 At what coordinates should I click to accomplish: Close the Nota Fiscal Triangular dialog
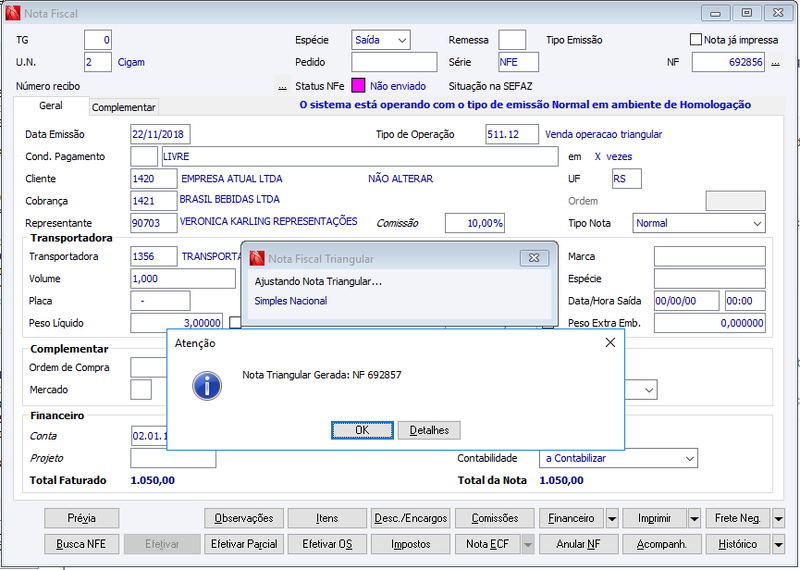(x=534, y=258)
